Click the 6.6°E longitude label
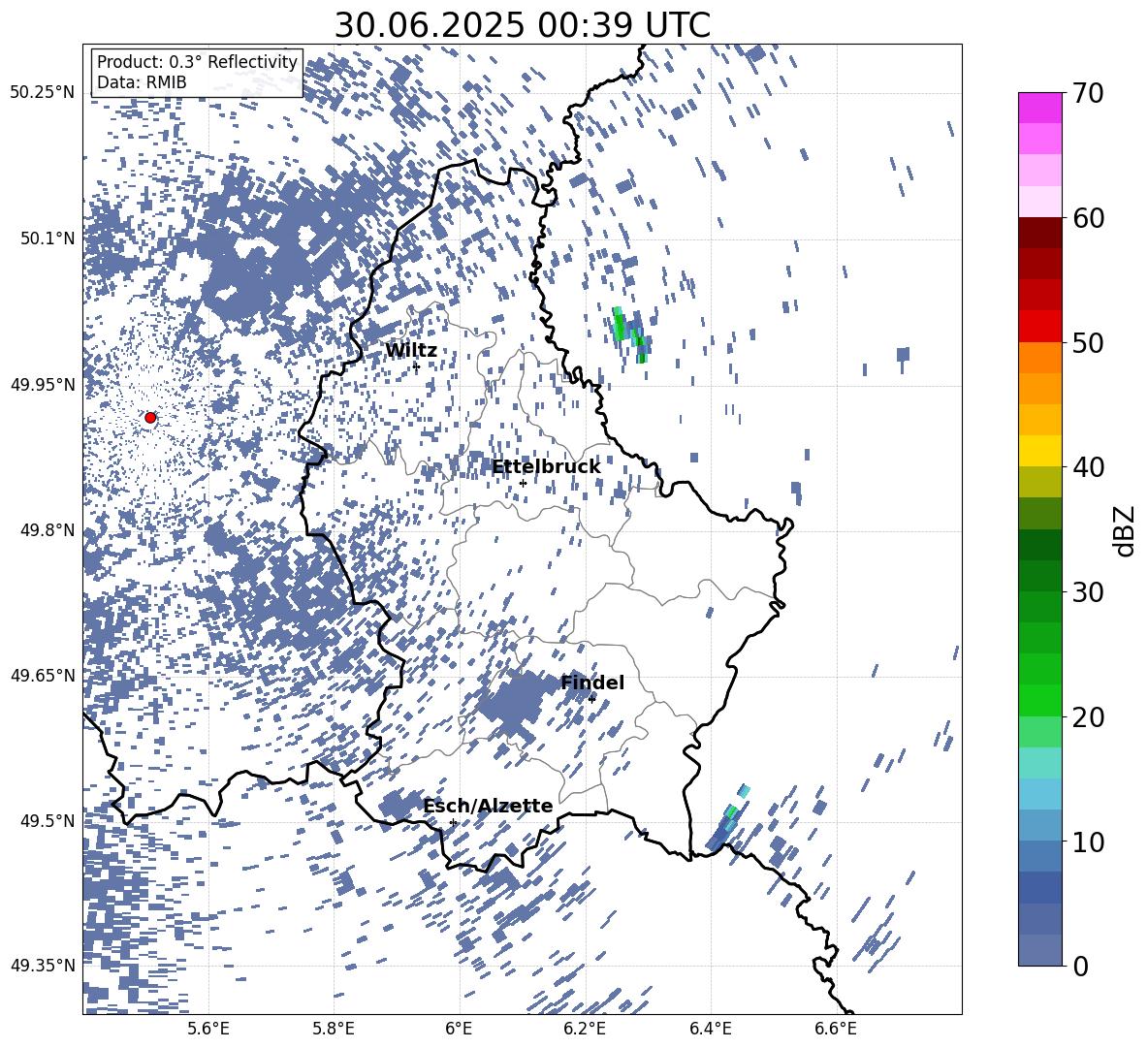The image size is (1148, 1048). [836, 1029]
